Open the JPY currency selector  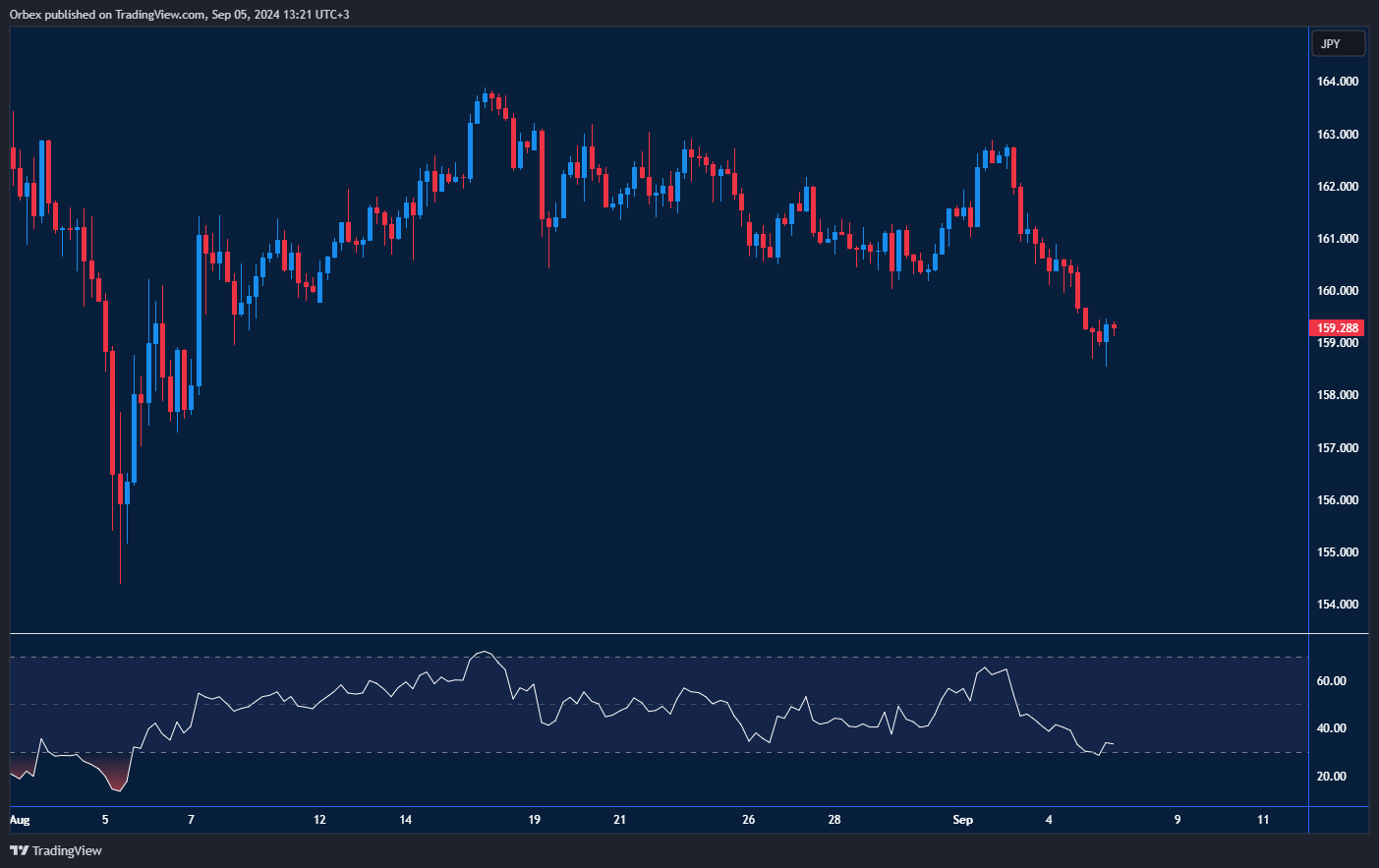(1338, 43)
